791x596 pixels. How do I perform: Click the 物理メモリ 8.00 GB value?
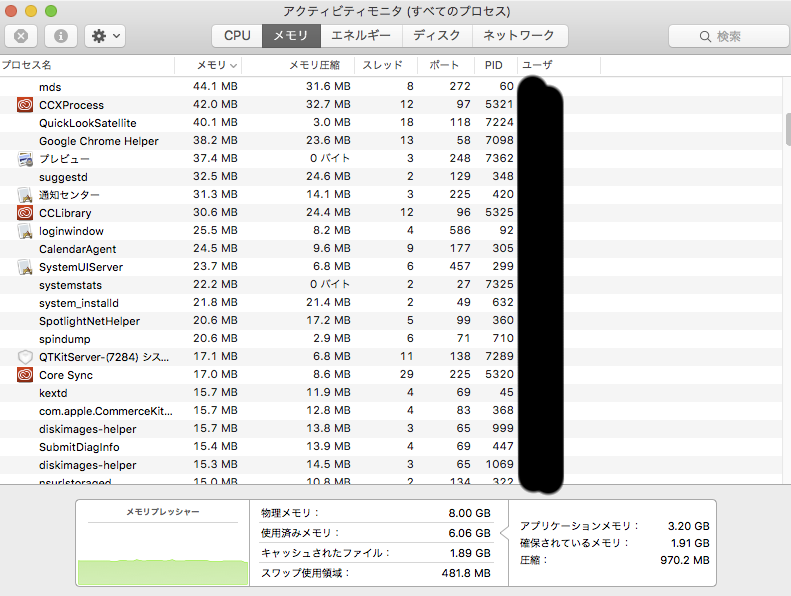click(x=470, y=513)
